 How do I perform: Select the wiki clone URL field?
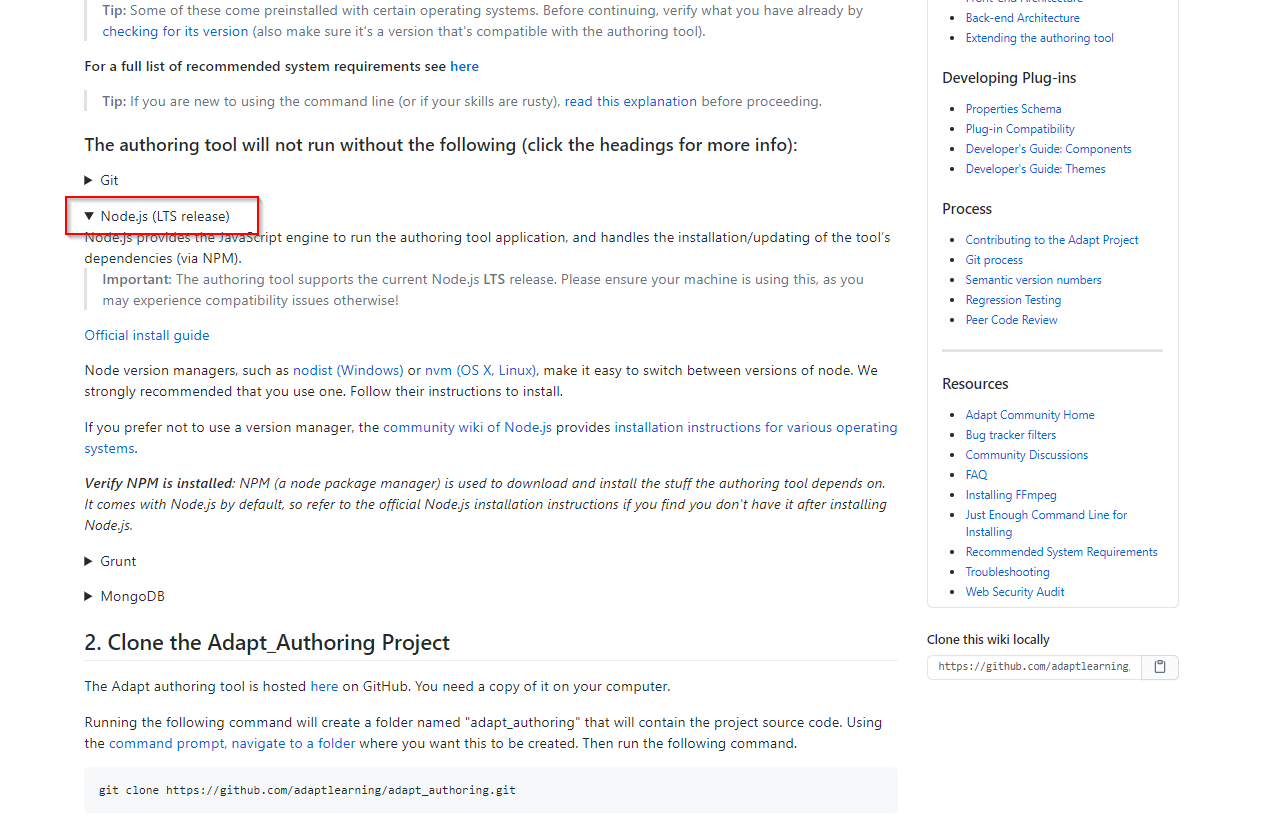(x=1034, y=667)
